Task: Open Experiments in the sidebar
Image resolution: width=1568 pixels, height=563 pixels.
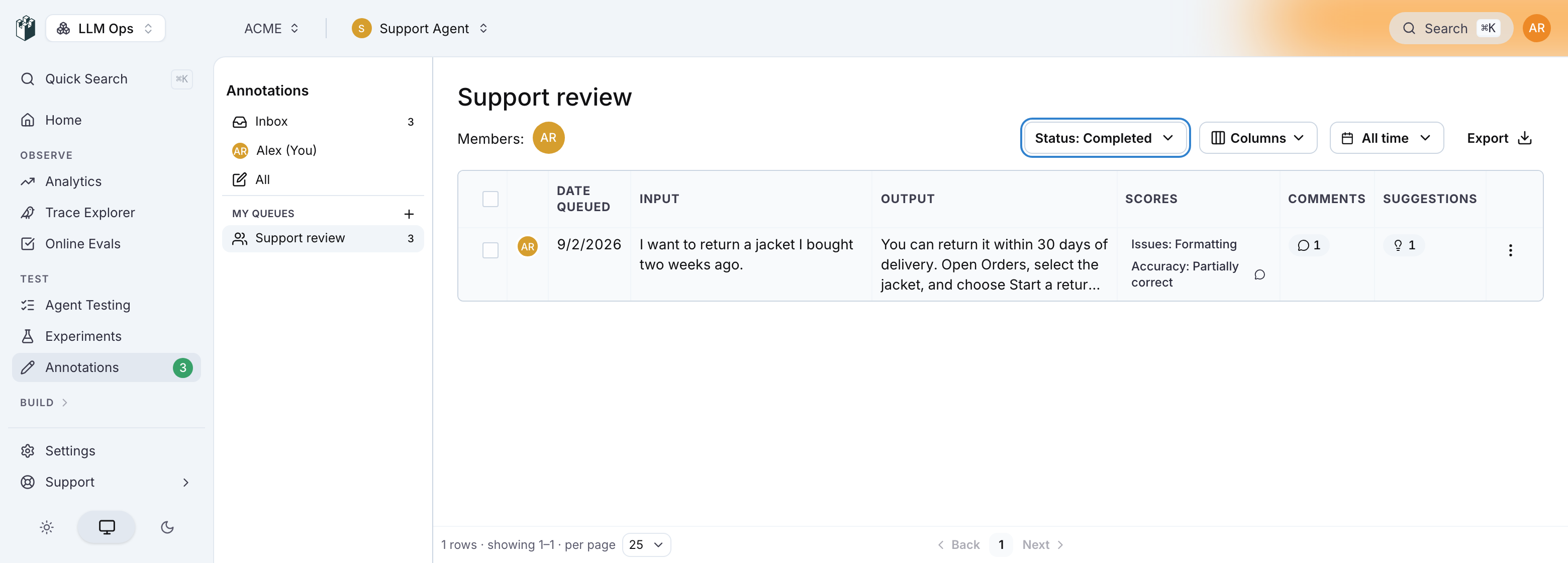Action: tap(107, 336)
